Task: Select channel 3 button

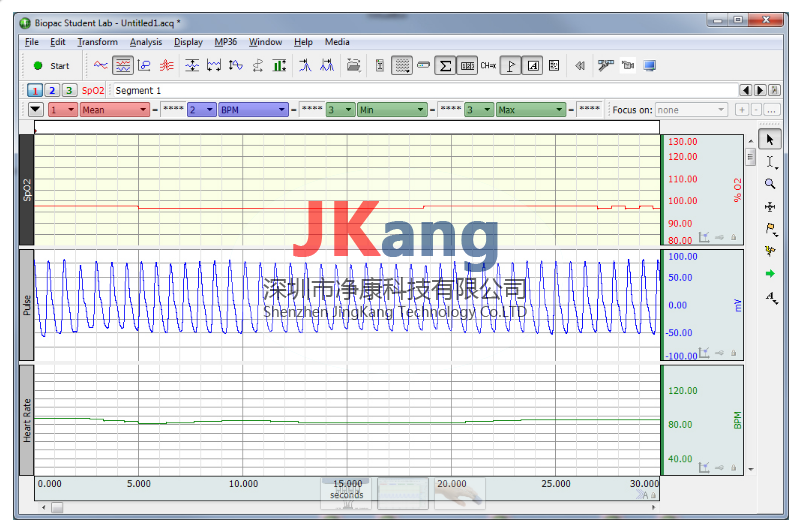Action: pyautogui.click(x=69, y=90)
